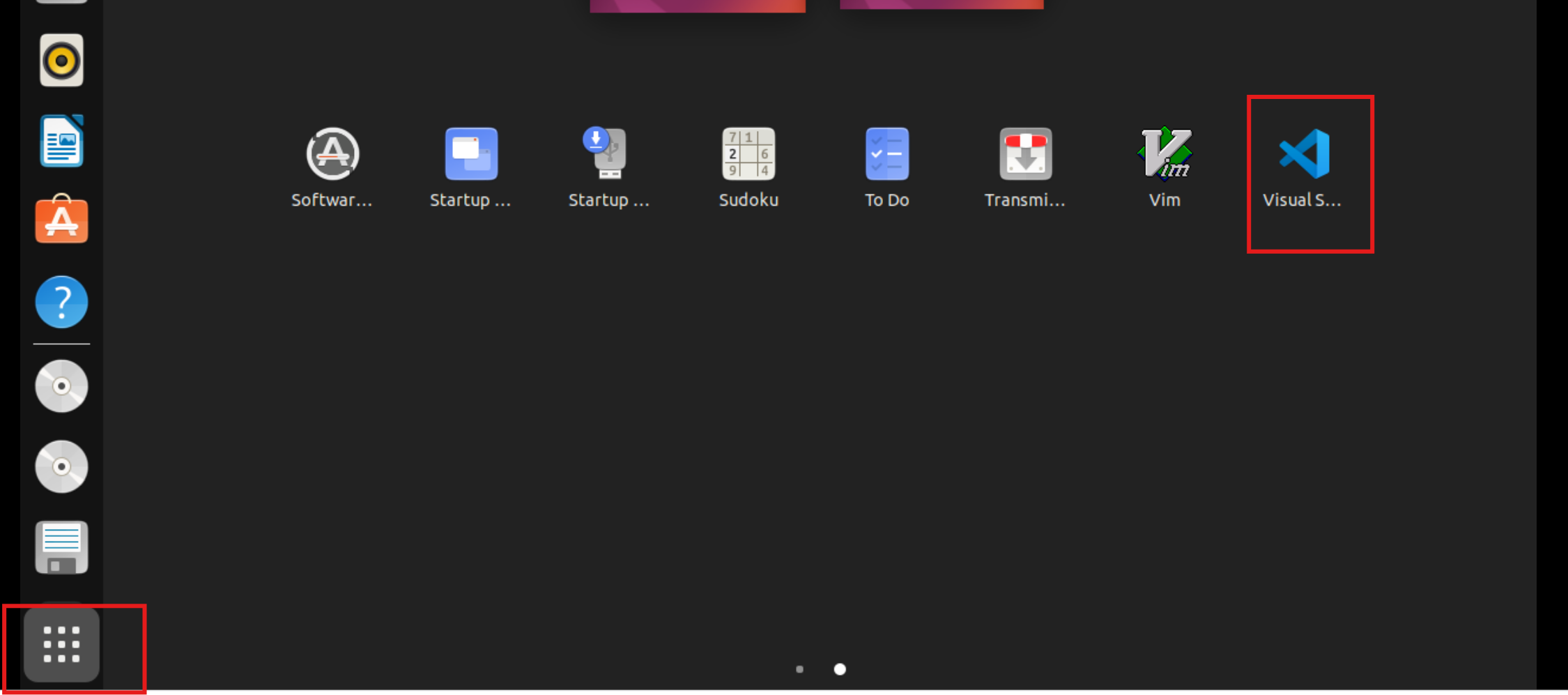Open the upper CD disc drive icon

[x=61, y=385]
